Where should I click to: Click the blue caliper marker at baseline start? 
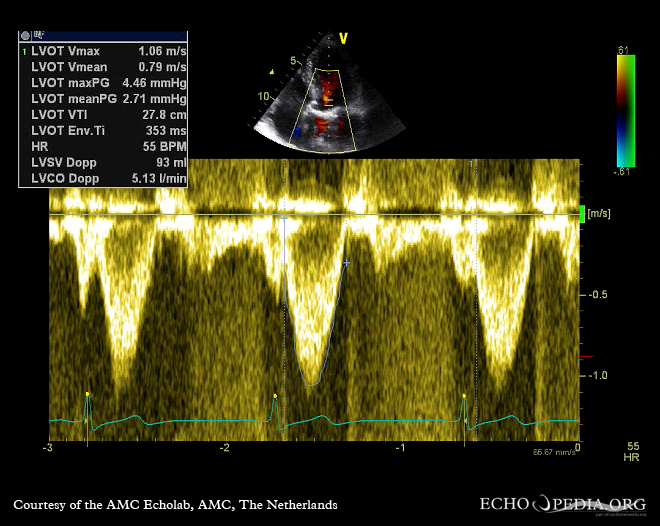coord(284,216)
